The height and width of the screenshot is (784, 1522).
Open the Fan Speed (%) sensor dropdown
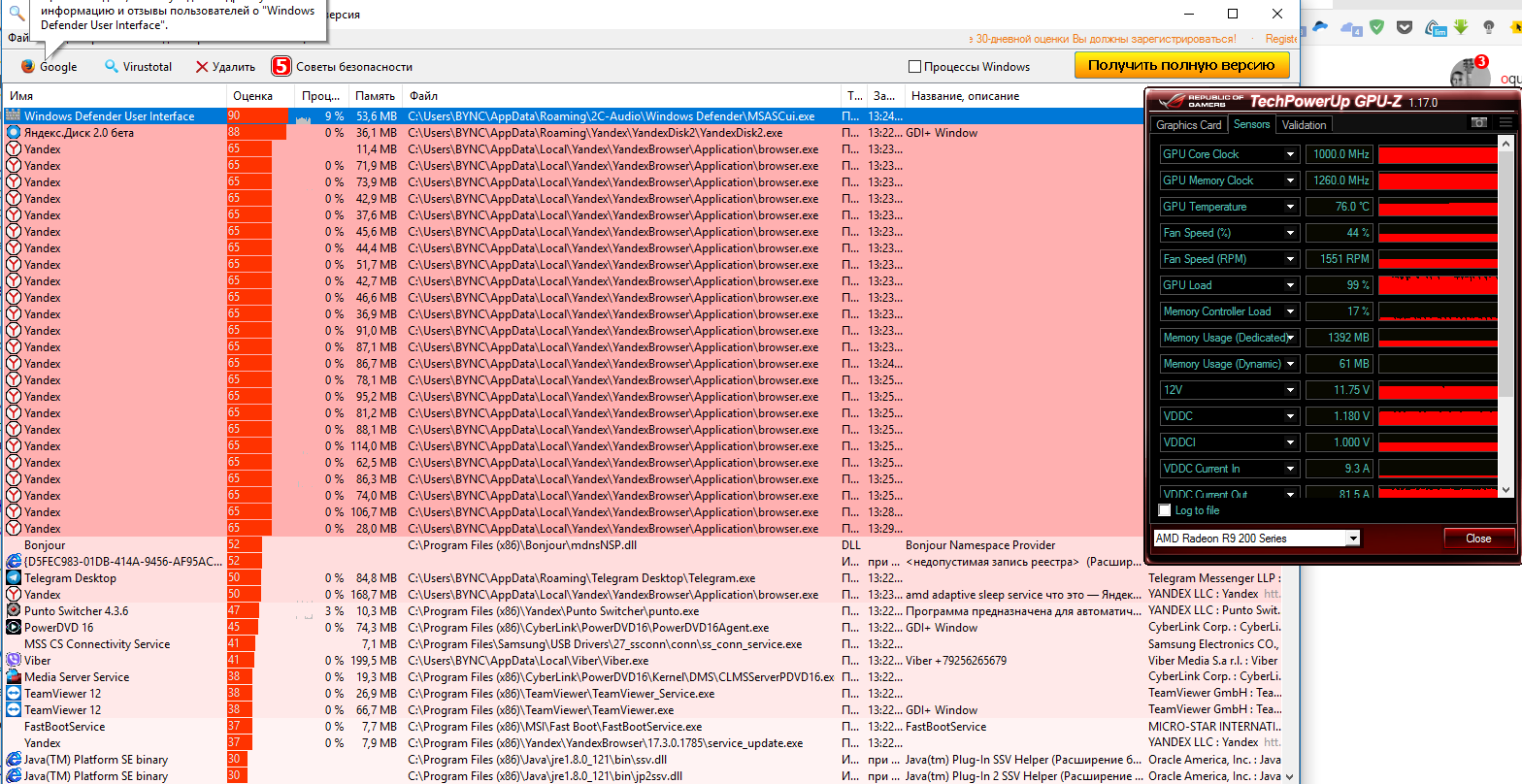pyautogui.click(x=1290, y=233)
